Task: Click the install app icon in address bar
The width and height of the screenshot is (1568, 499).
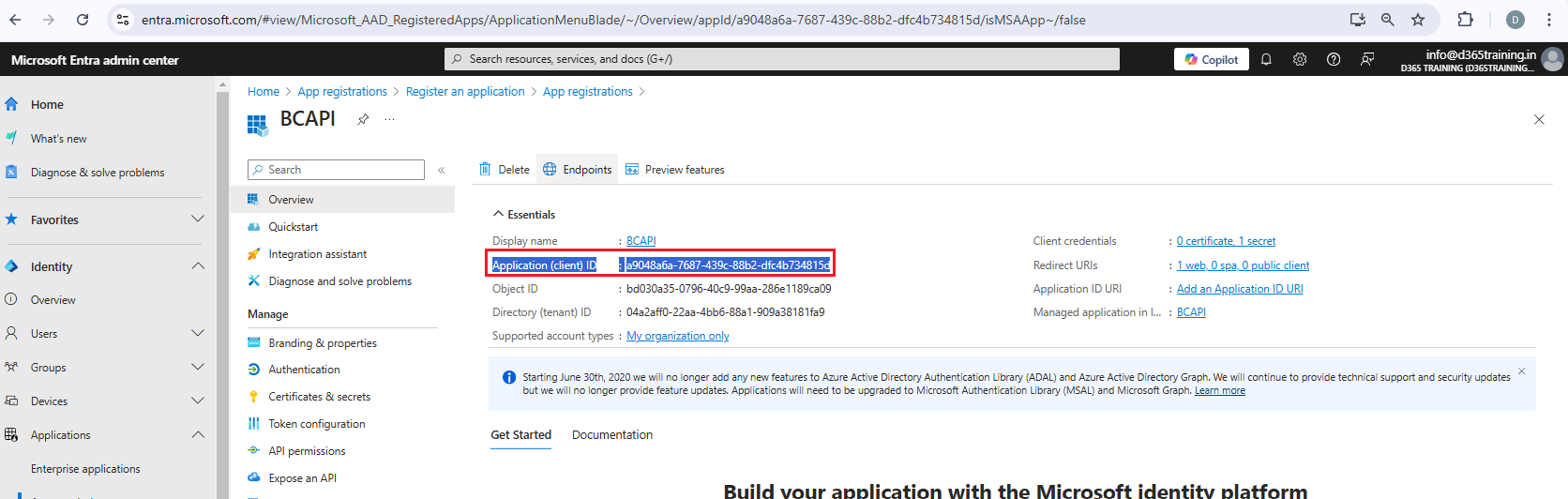Action: tap(1357, 20)
